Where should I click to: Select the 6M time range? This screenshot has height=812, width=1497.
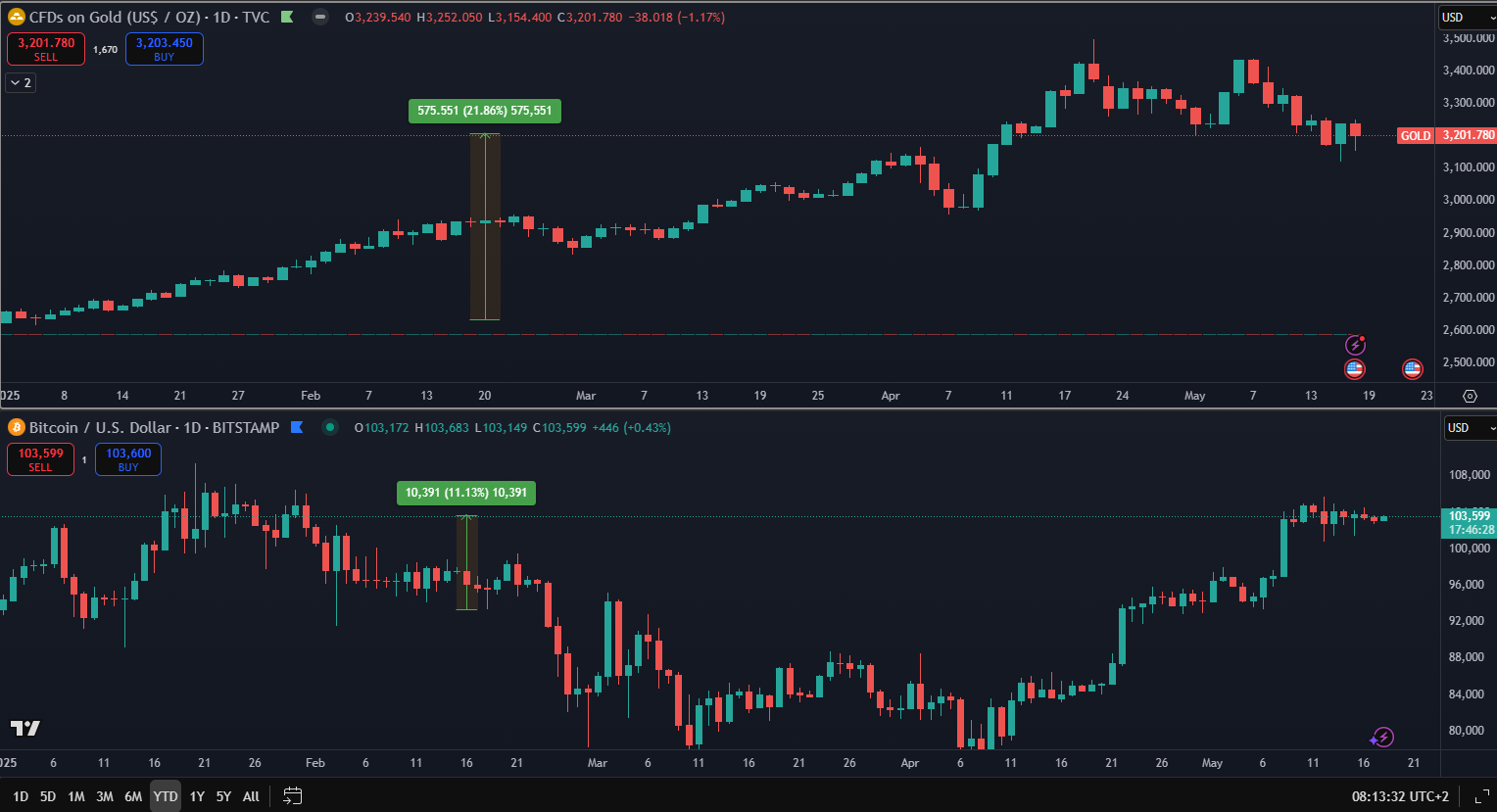[133, 796]
